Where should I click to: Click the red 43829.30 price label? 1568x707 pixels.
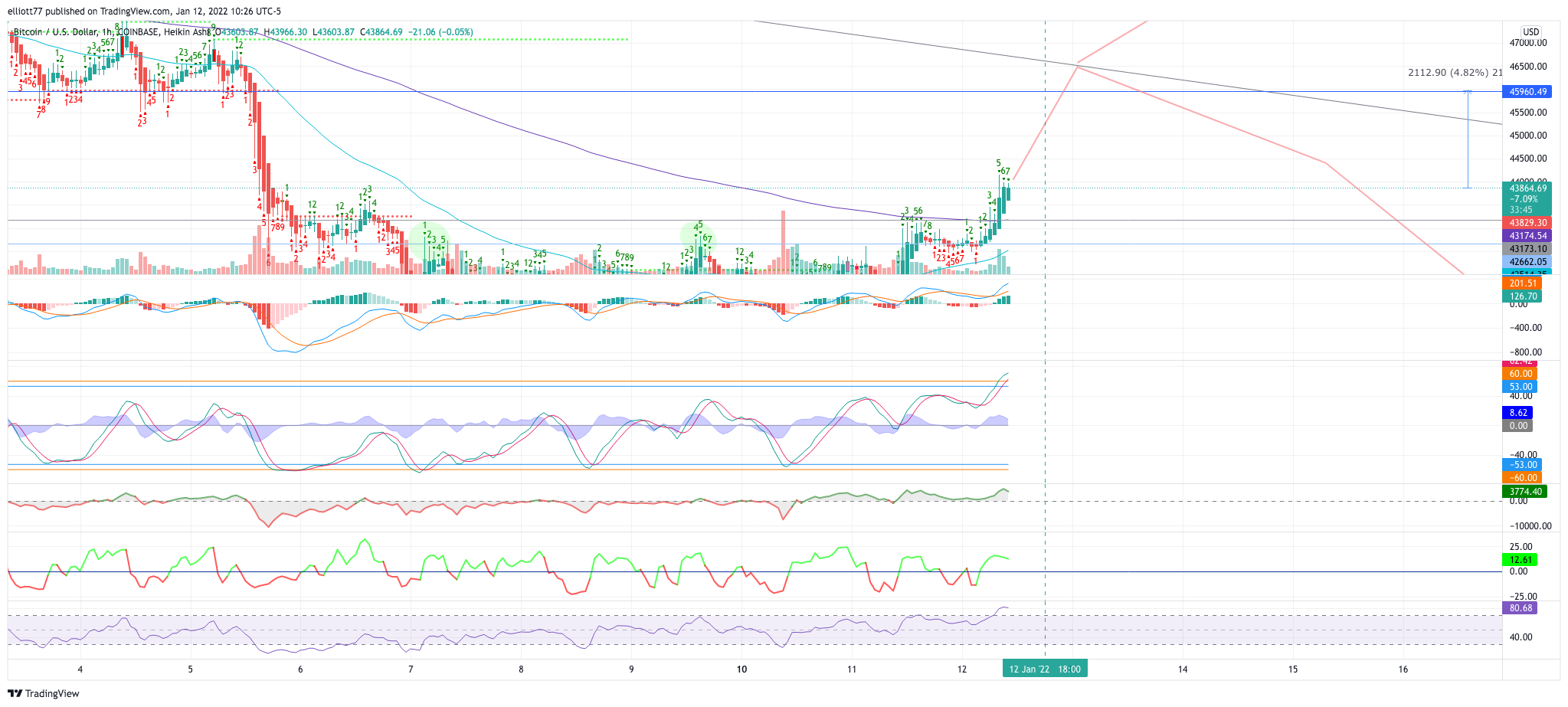pyautogui.click(x=1527, y=223)
